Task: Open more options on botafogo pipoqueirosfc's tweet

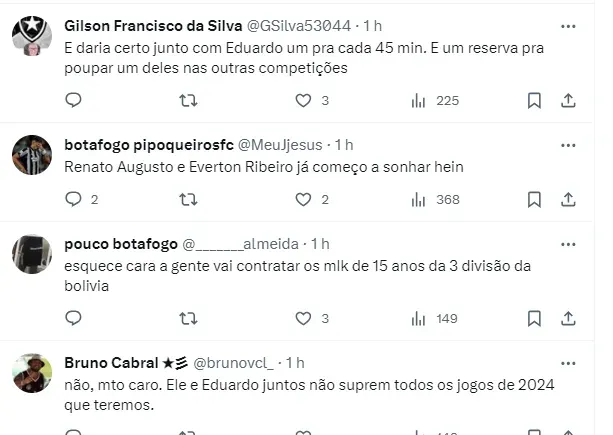Action: [x=567, y=145]
